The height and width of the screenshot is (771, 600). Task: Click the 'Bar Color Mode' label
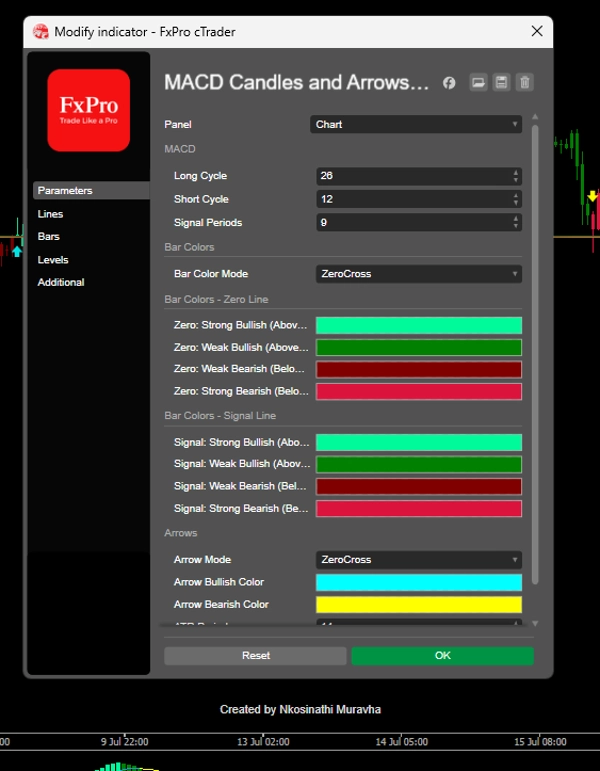[x=210, y=274]
